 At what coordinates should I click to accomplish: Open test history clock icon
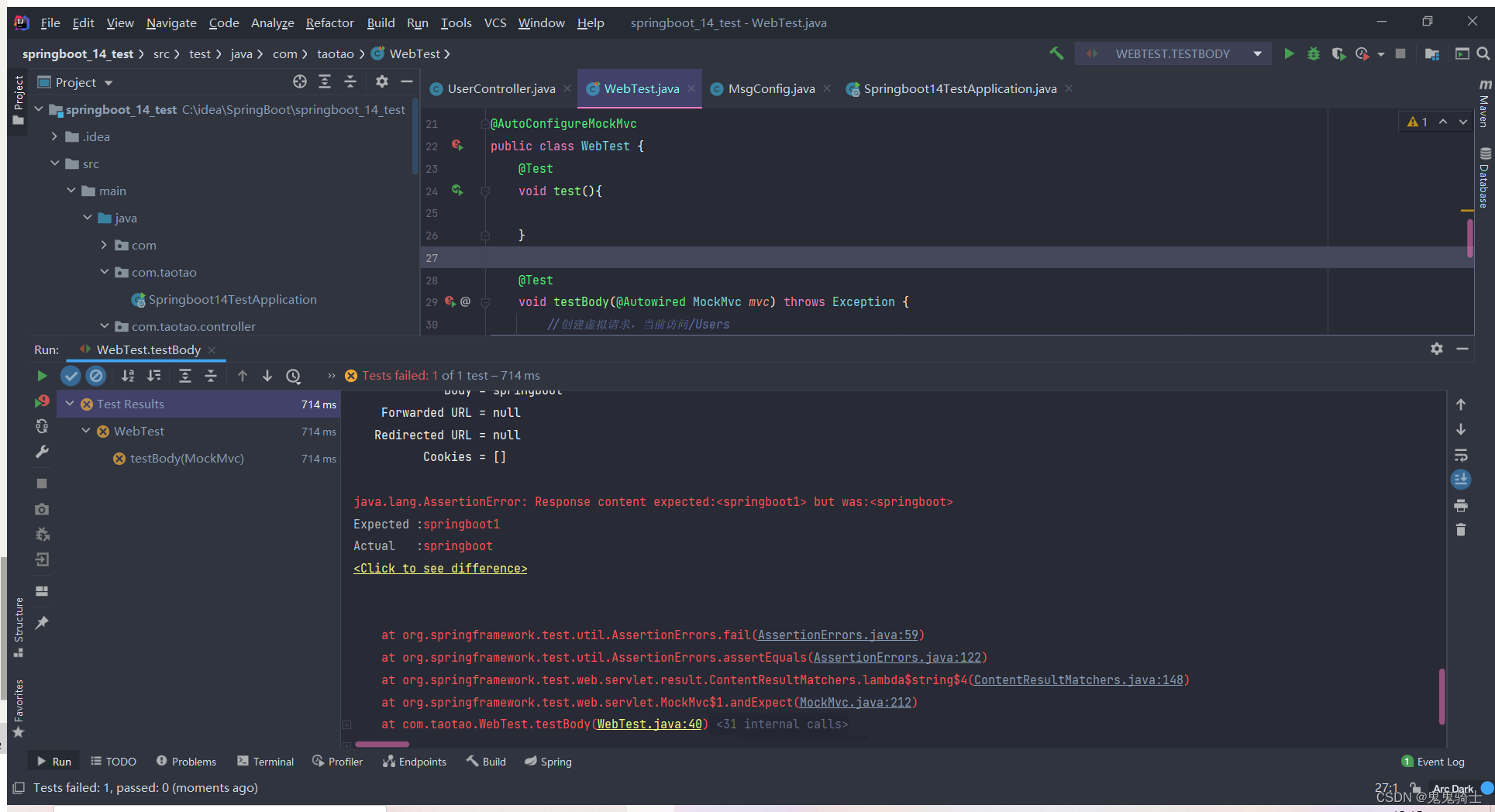pyautogui.click(x=293, y=376)
